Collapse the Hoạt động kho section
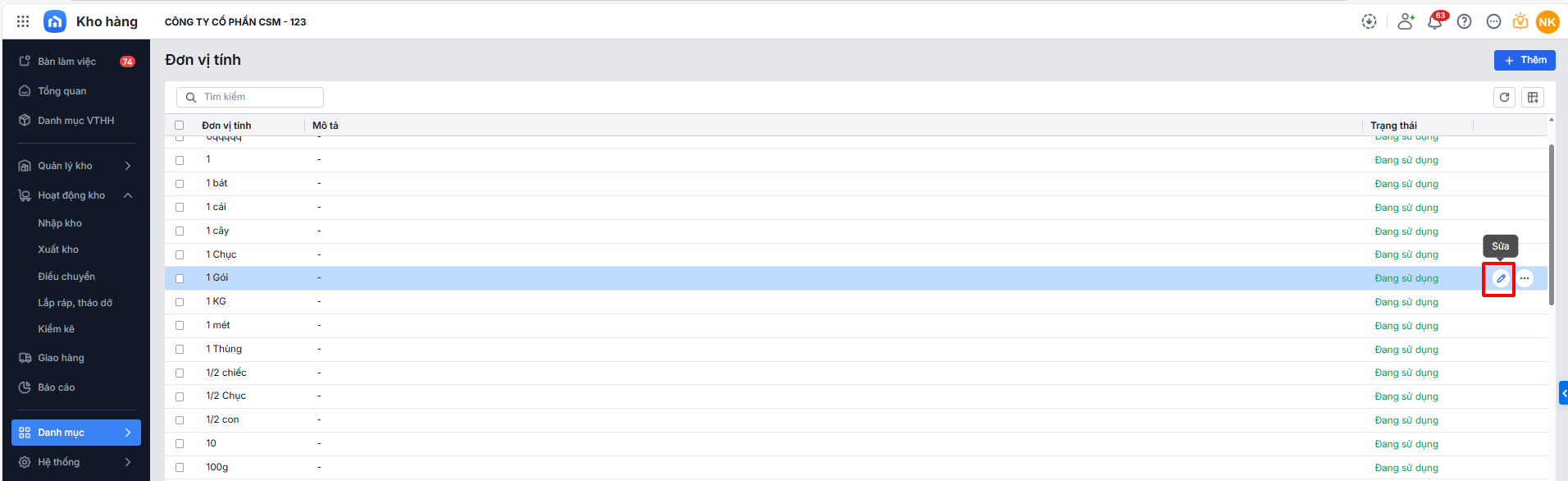 pos(128,195)
